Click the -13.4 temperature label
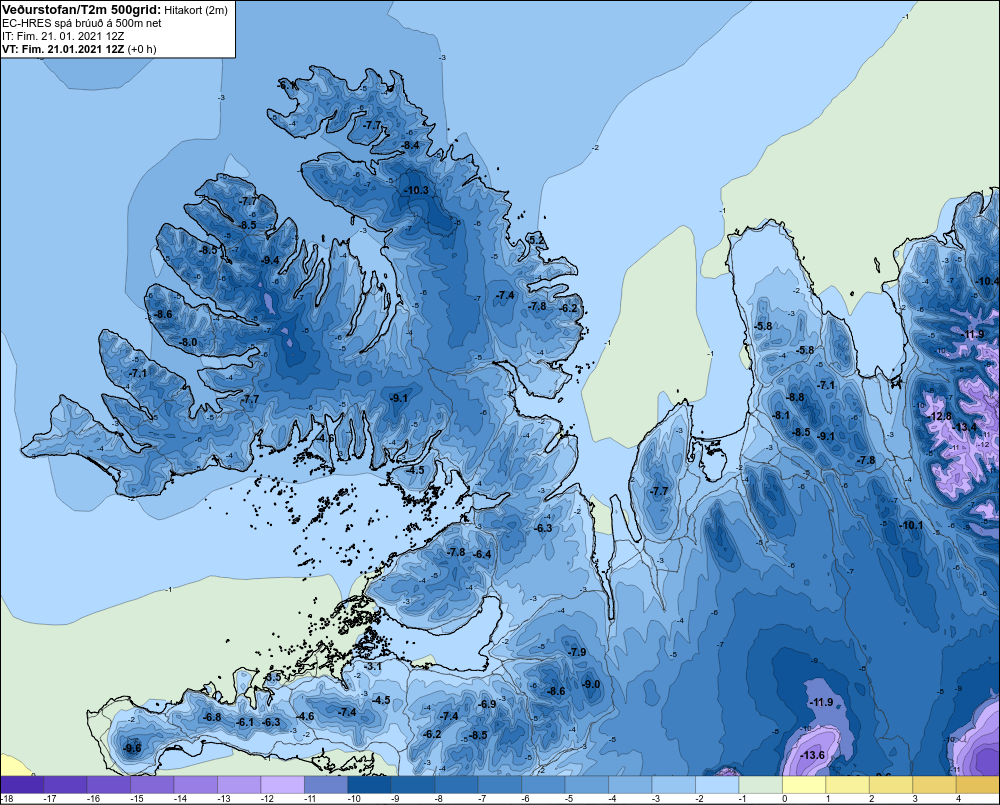 pos(966,427)
